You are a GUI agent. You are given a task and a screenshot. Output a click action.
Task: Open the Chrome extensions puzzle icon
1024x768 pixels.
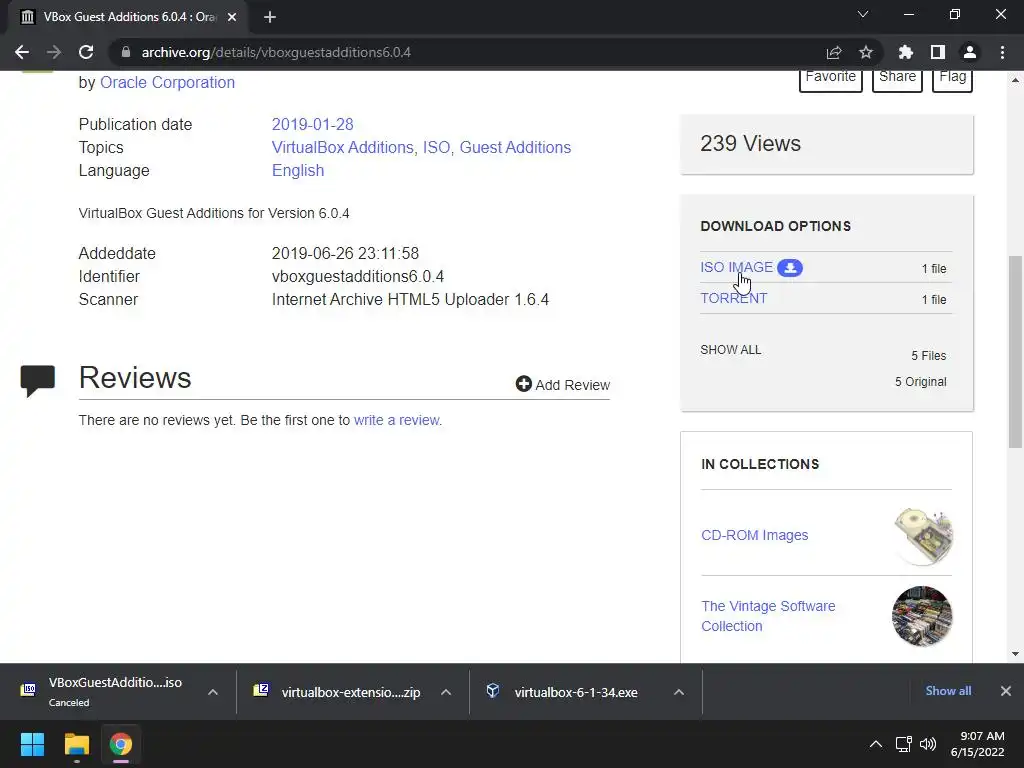906,52
